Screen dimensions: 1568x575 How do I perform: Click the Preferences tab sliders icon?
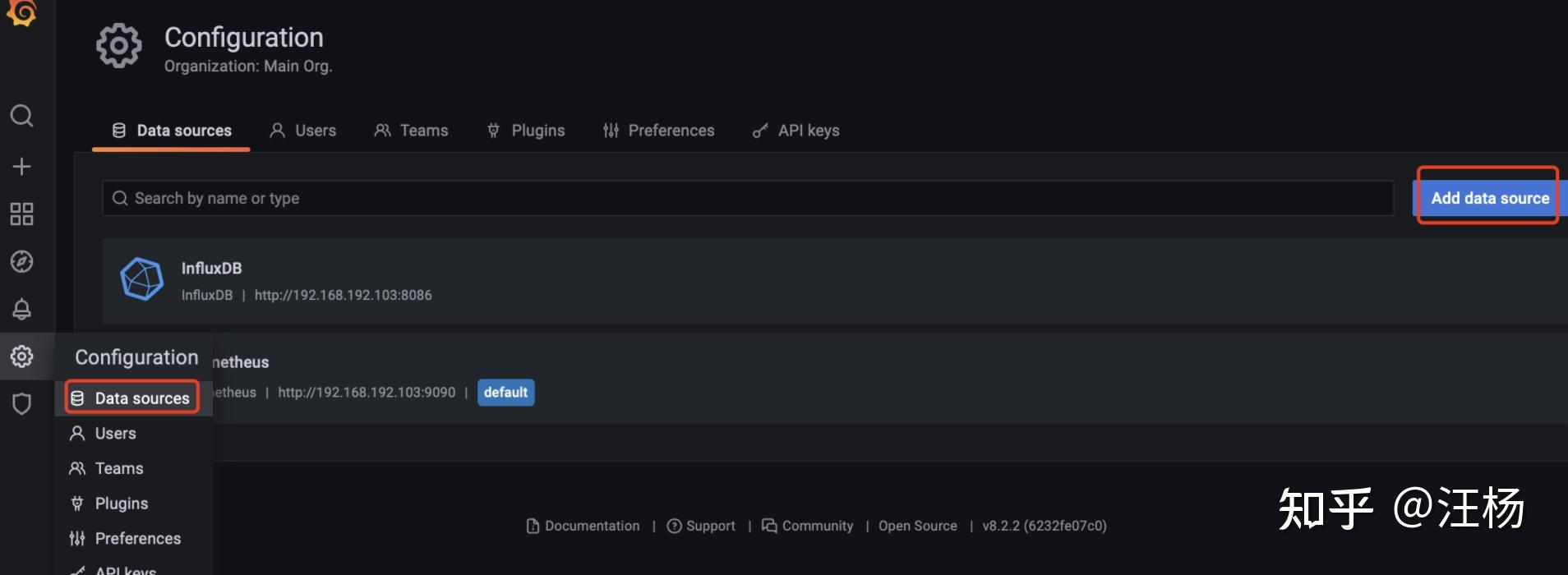[x=611, y=131]
